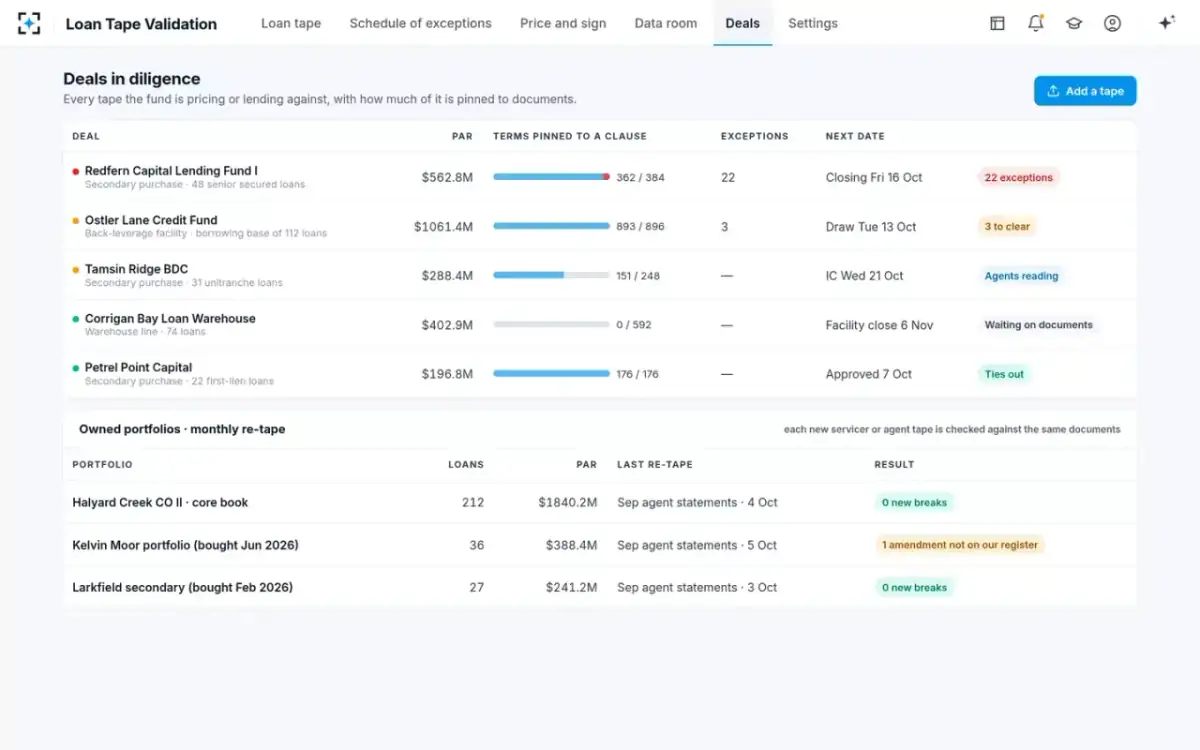Click the amber status dot beside Tamsin Ridge
The image size is (1200, 750).
(76, 269)
